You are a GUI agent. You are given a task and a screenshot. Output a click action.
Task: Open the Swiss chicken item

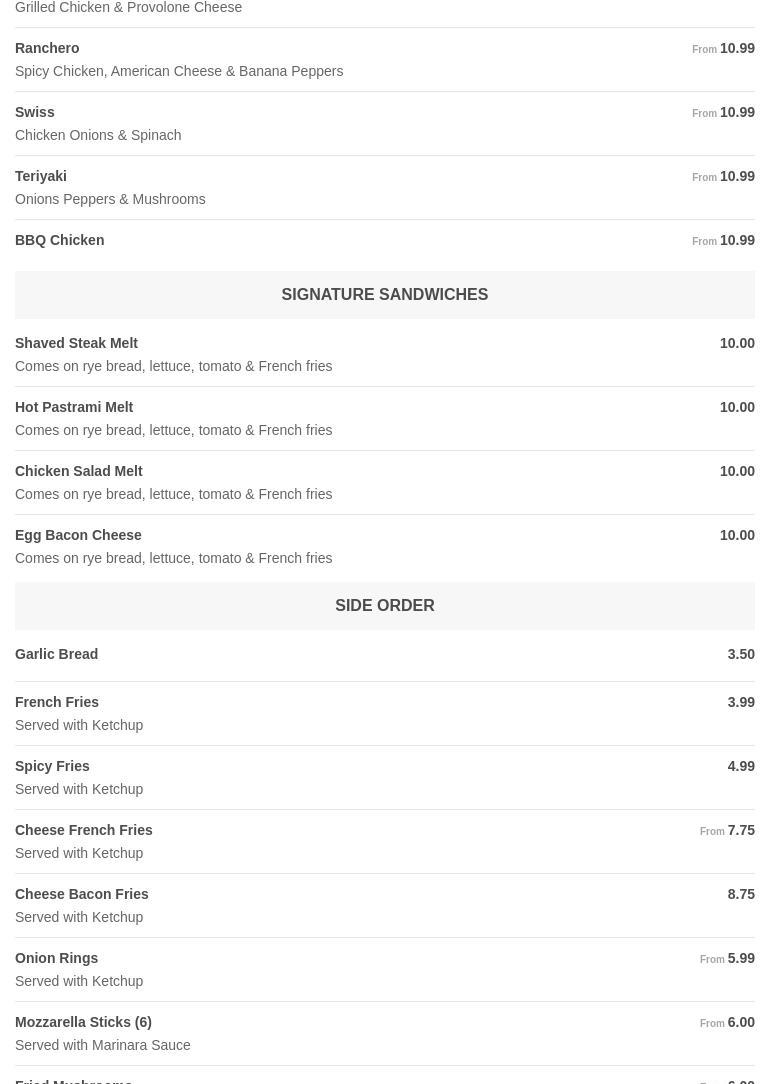(x=35, y=112)
